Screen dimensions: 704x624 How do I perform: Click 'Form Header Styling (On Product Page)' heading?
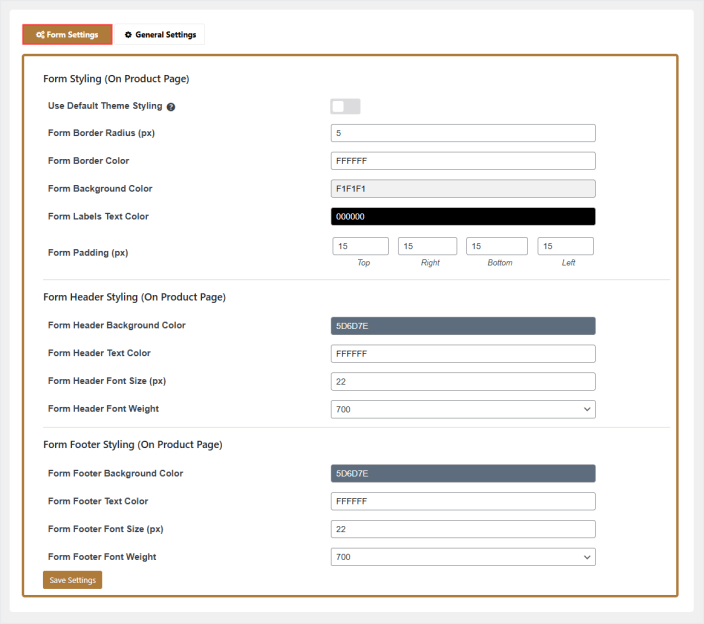tap(134, 297)
